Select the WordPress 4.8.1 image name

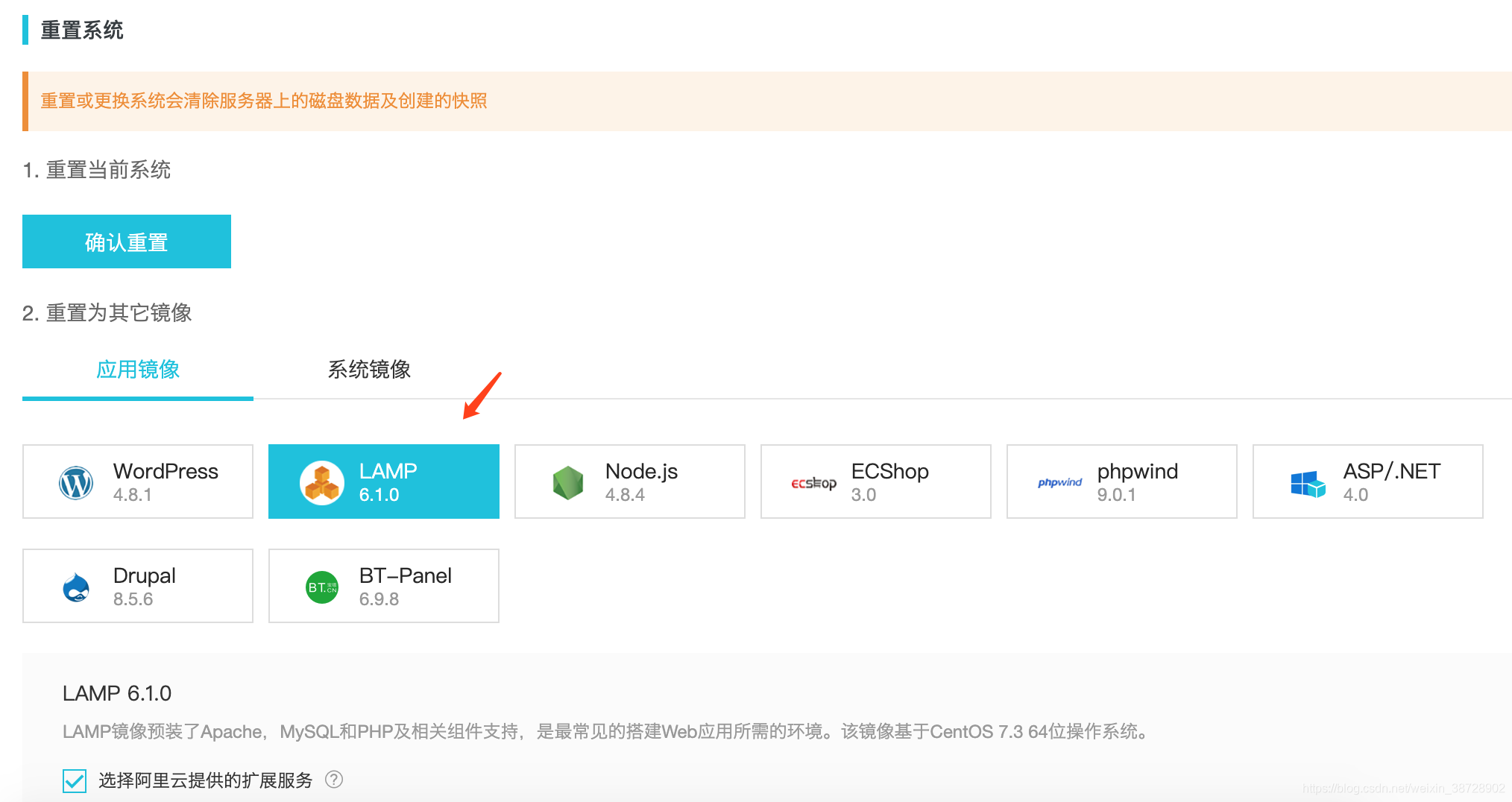[x=166, y=471]
